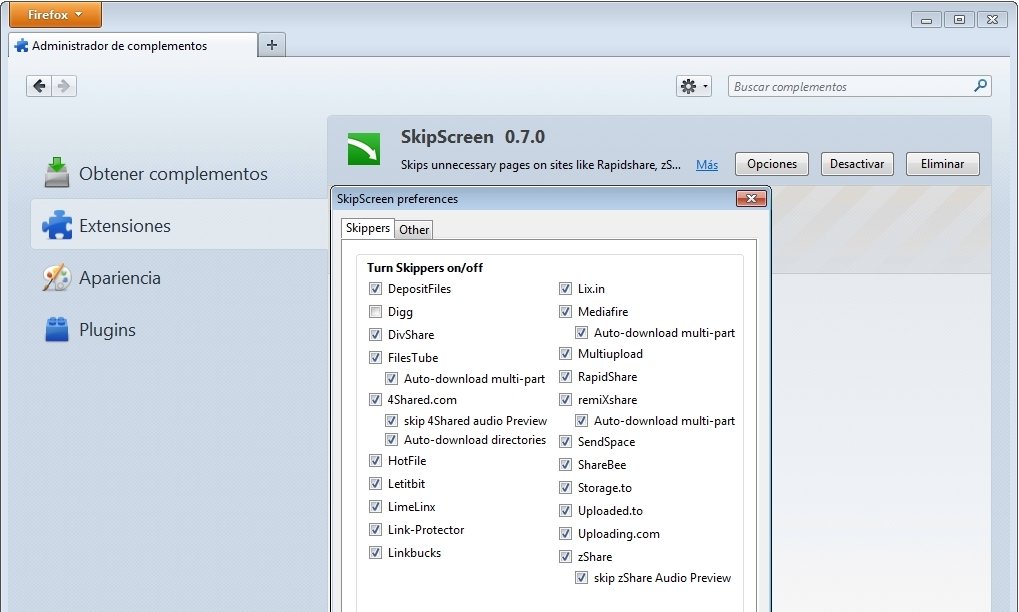This screenshot has width=1019, height=612.
Task: Open the Apariencia category
Action: pyautogui.click(x=179, y=277)
